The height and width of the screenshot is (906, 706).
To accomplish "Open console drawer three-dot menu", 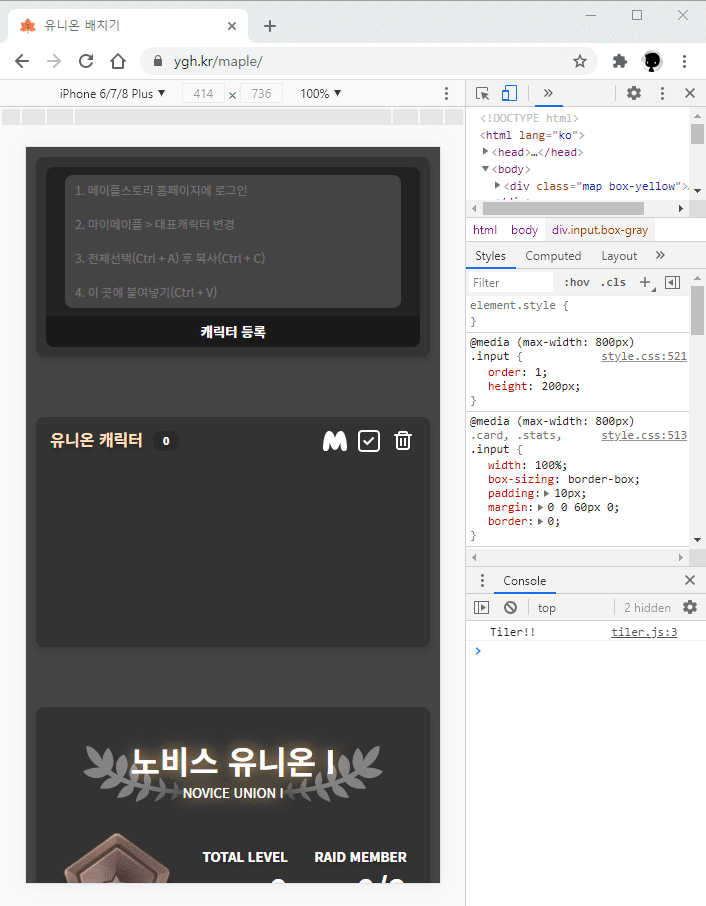I will click(x=482, y=581).
